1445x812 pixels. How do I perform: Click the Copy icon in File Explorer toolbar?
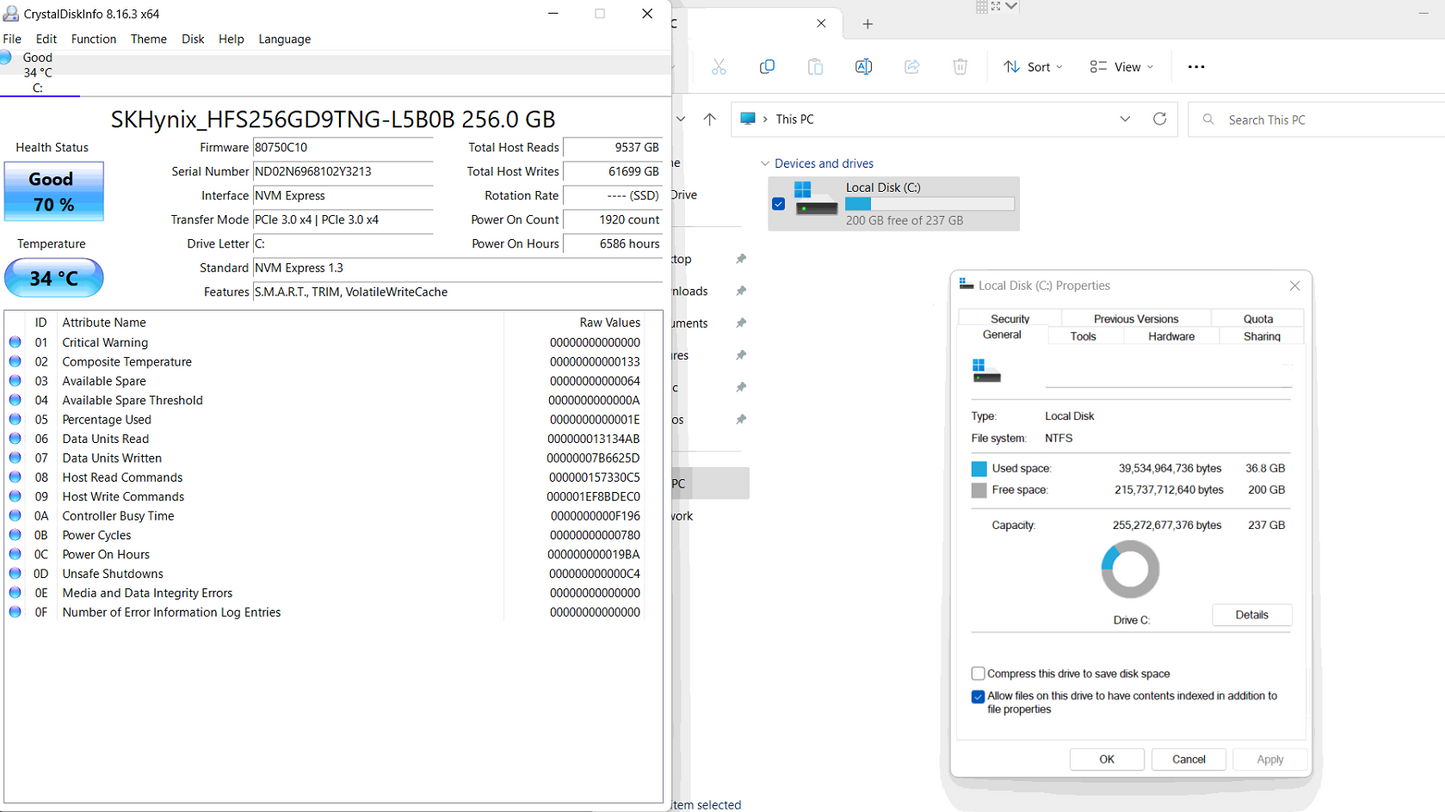coord(767,67)
